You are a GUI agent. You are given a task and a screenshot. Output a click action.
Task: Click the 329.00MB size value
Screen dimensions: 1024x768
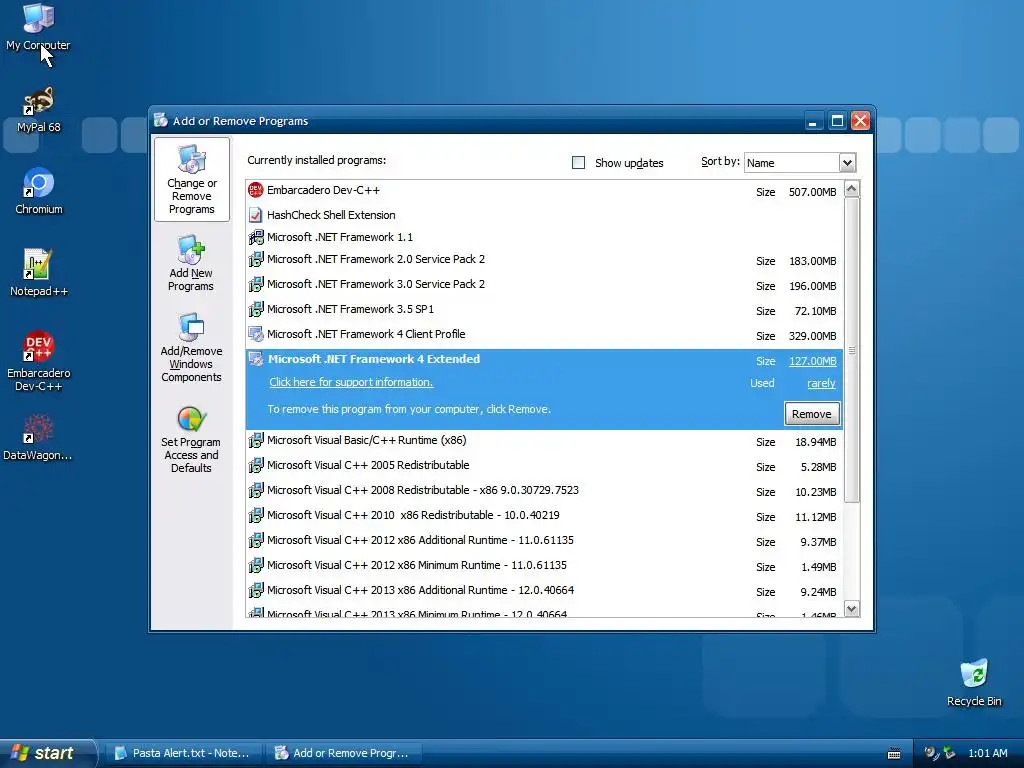812,336
